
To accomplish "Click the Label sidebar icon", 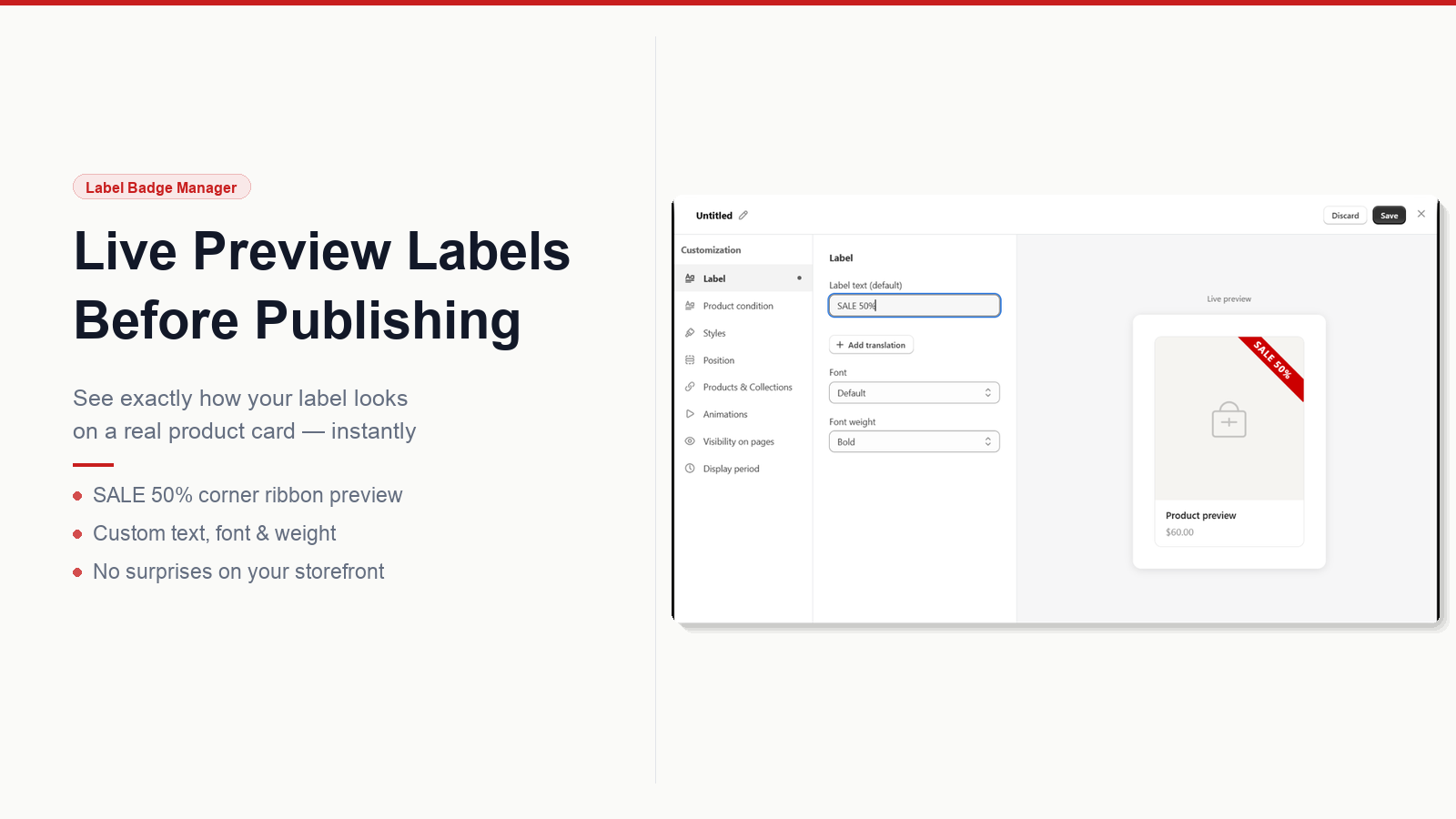I will tap(690, 278).
